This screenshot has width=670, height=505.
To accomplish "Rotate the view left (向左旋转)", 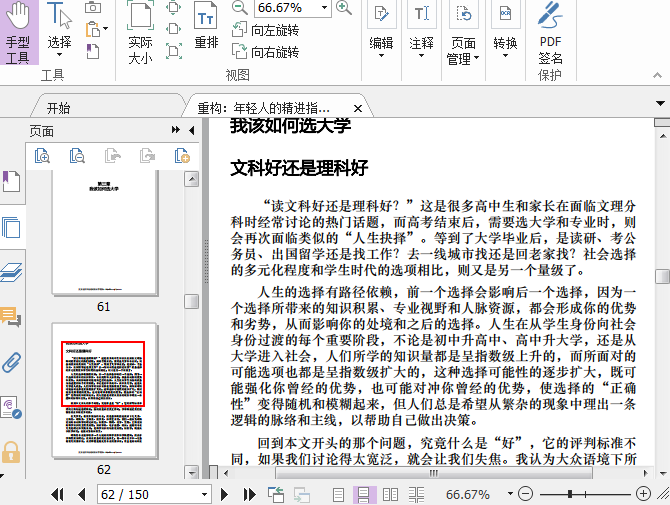I will [265, 30].
